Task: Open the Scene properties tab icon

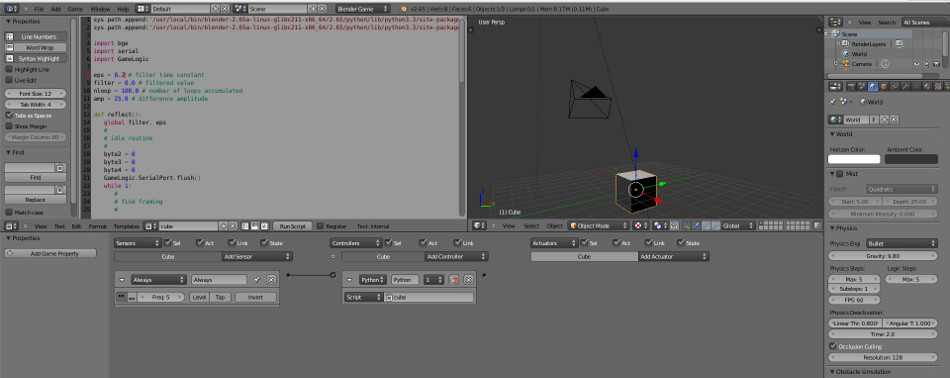Action: click(x=862, y=86)
